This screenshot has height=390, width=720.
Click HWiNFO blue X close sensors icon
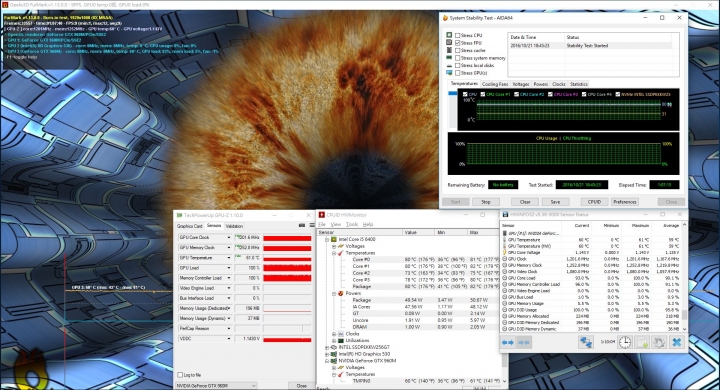click(676, 342)
